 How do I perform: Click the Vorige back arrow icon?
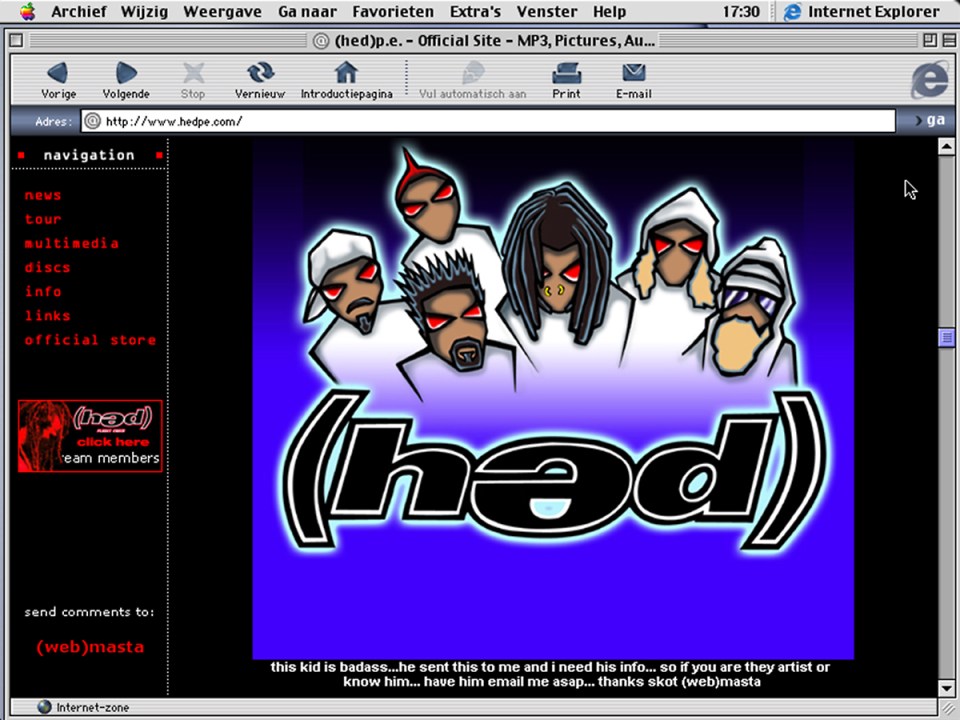pyautogui.click(x=57, y=73)
